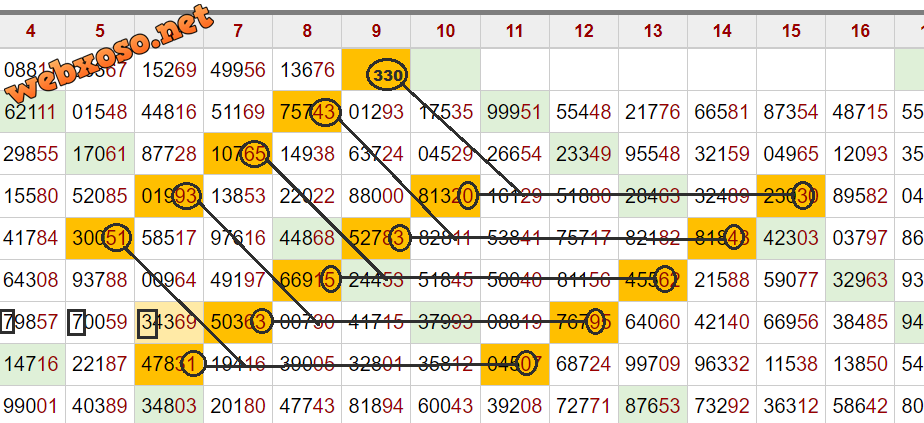Screen dimensions: 924x423
Task: Click the number 58642 in column 16
Action: (x=860, y=406)
